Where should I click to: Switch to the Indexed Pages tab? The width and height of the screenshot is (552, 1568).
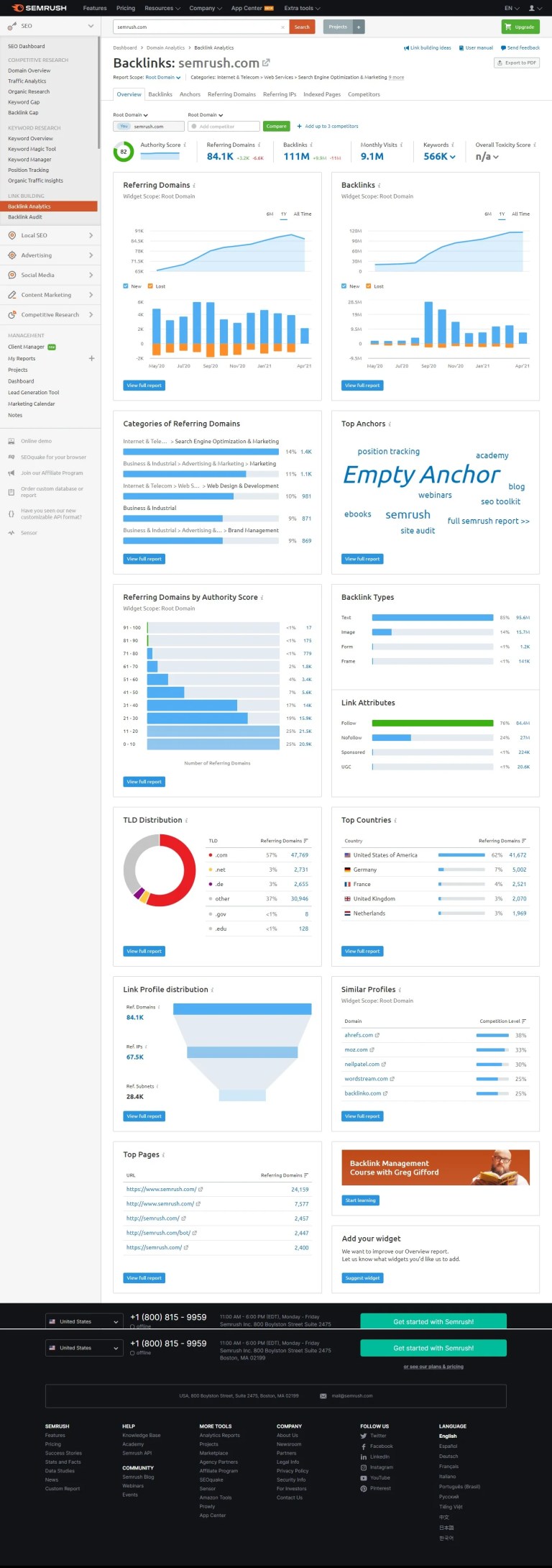[322, 94]
